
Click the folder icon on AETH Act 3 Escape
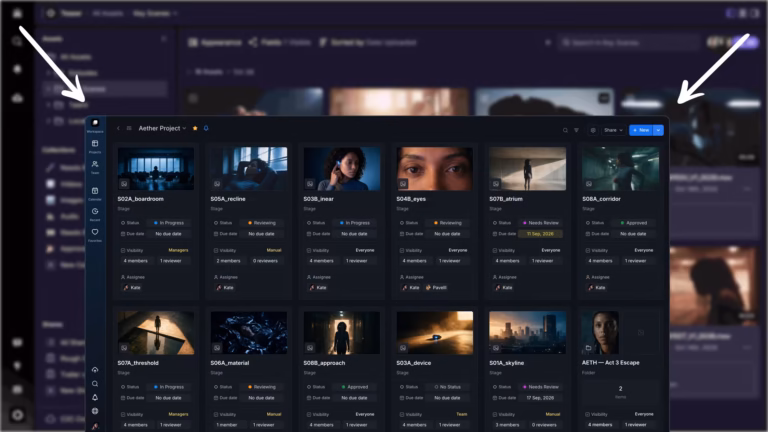click(589, 348)
